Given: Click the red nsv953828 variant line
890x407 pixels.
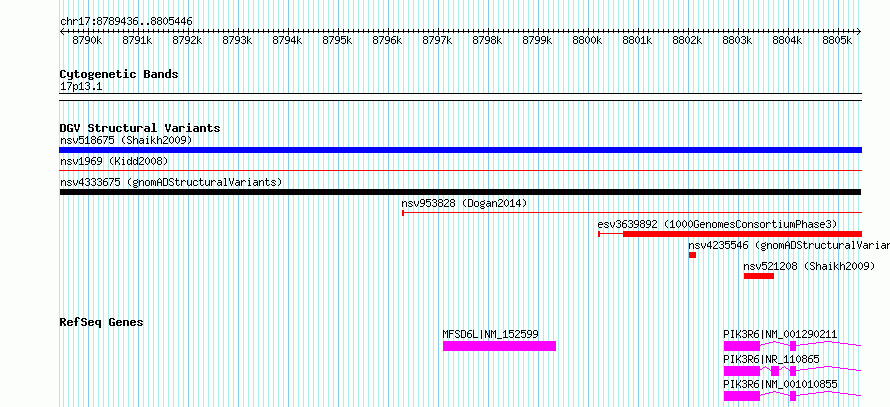Looking at the screenshot, I should pyautogui.click(x=632, y=213).
